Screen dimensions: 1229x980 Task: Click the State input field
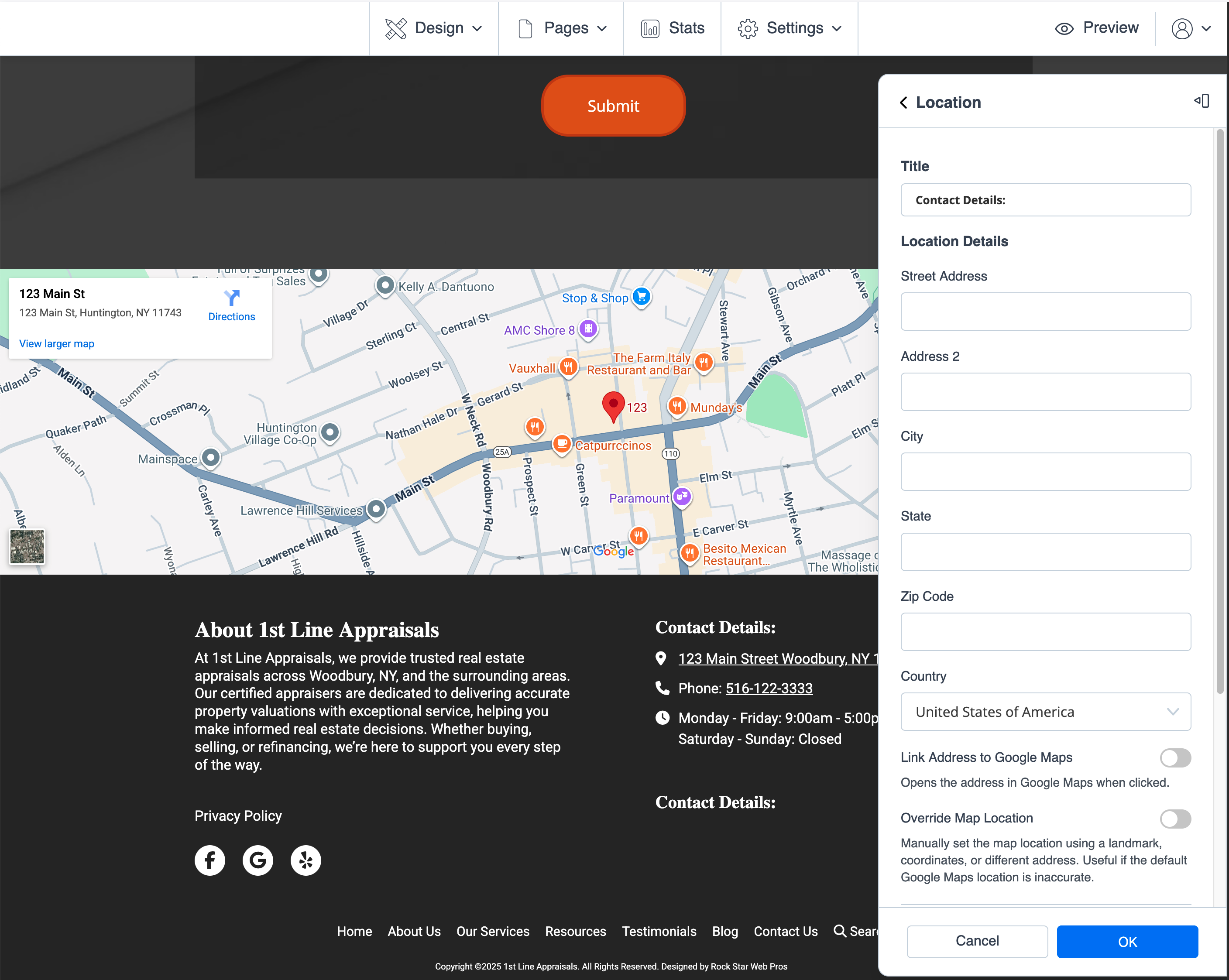(1045, 552)
